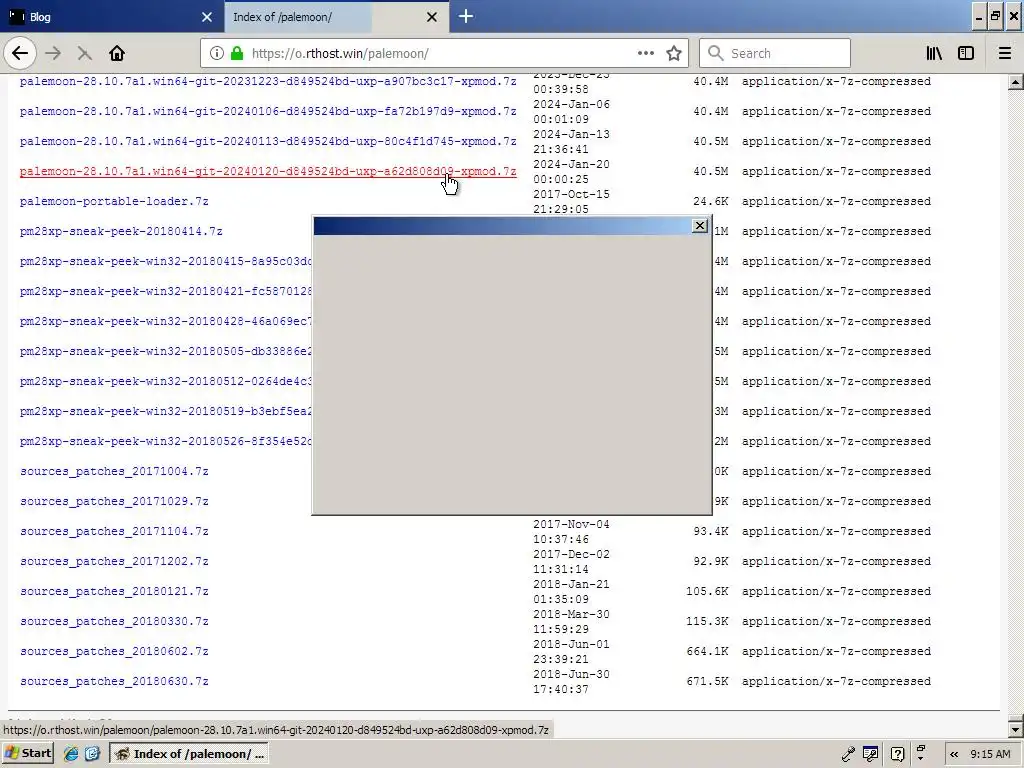The image size is (1024, 768).
Task: Click the scrollbar up arrow
Action: [x=1015, y=82]
